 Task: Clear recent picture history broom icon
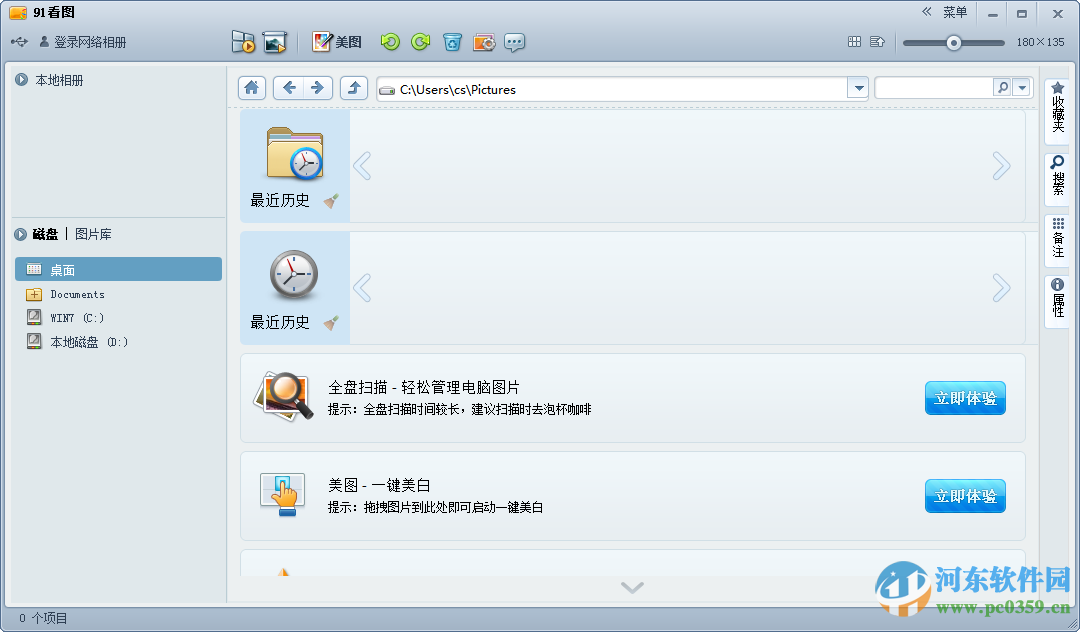point(331,322)
